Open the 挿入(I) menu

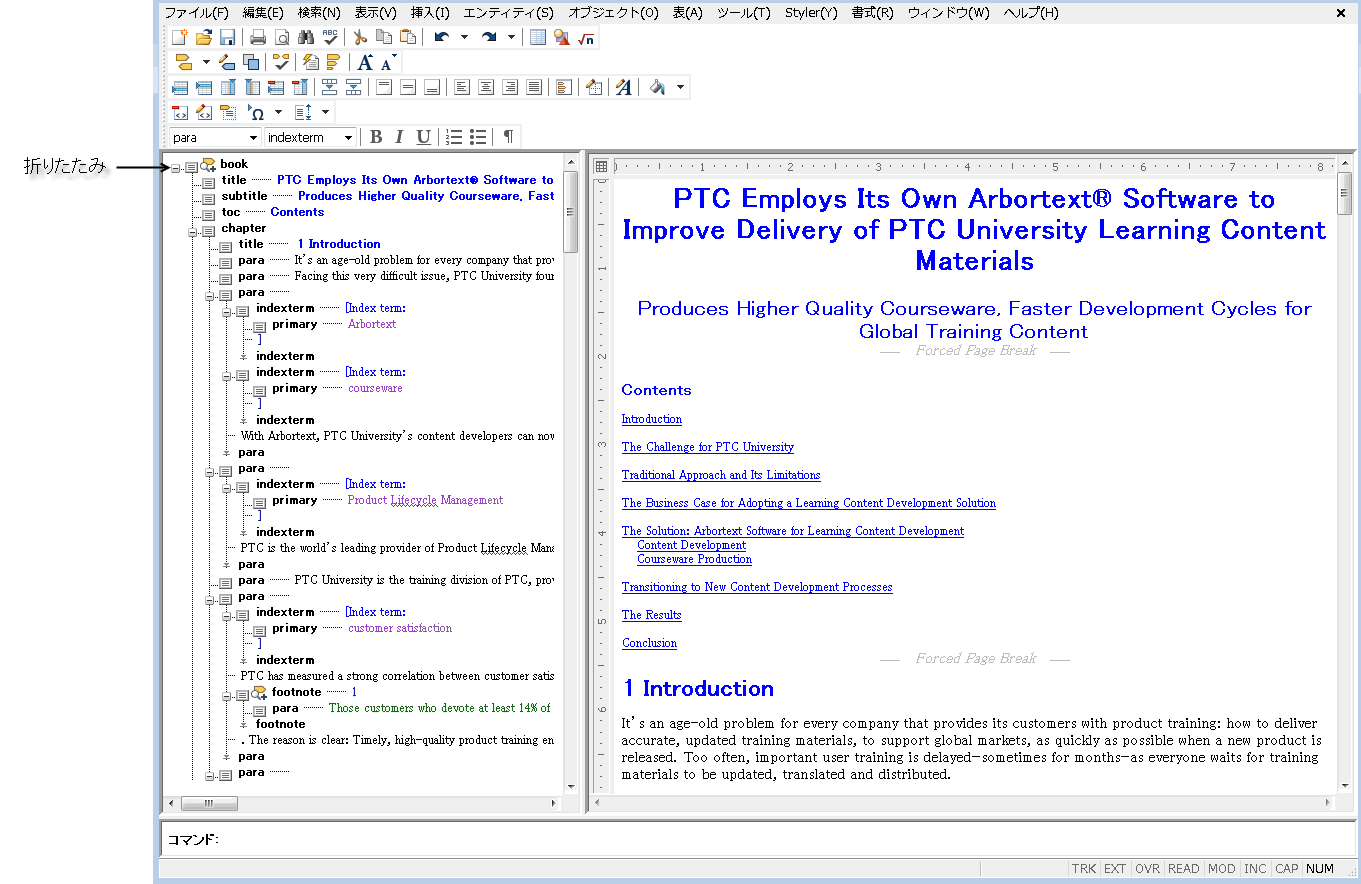430,13
